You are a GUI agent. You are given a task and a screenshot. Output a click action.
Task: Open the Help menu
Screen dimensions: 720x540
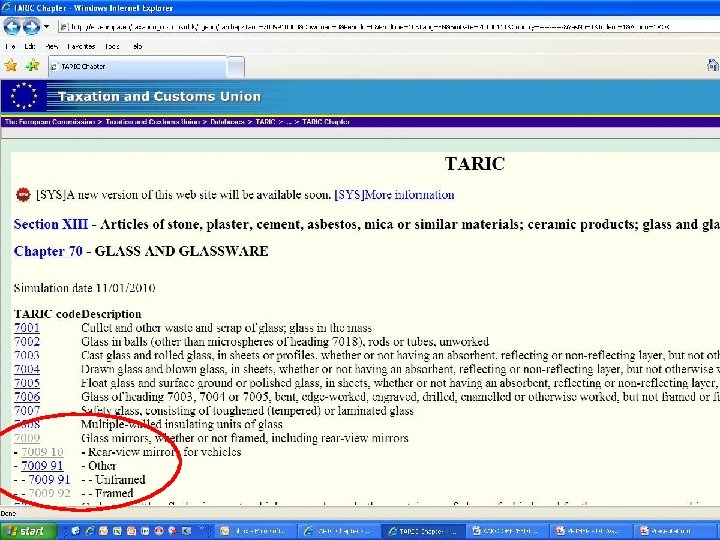[137, 46]
